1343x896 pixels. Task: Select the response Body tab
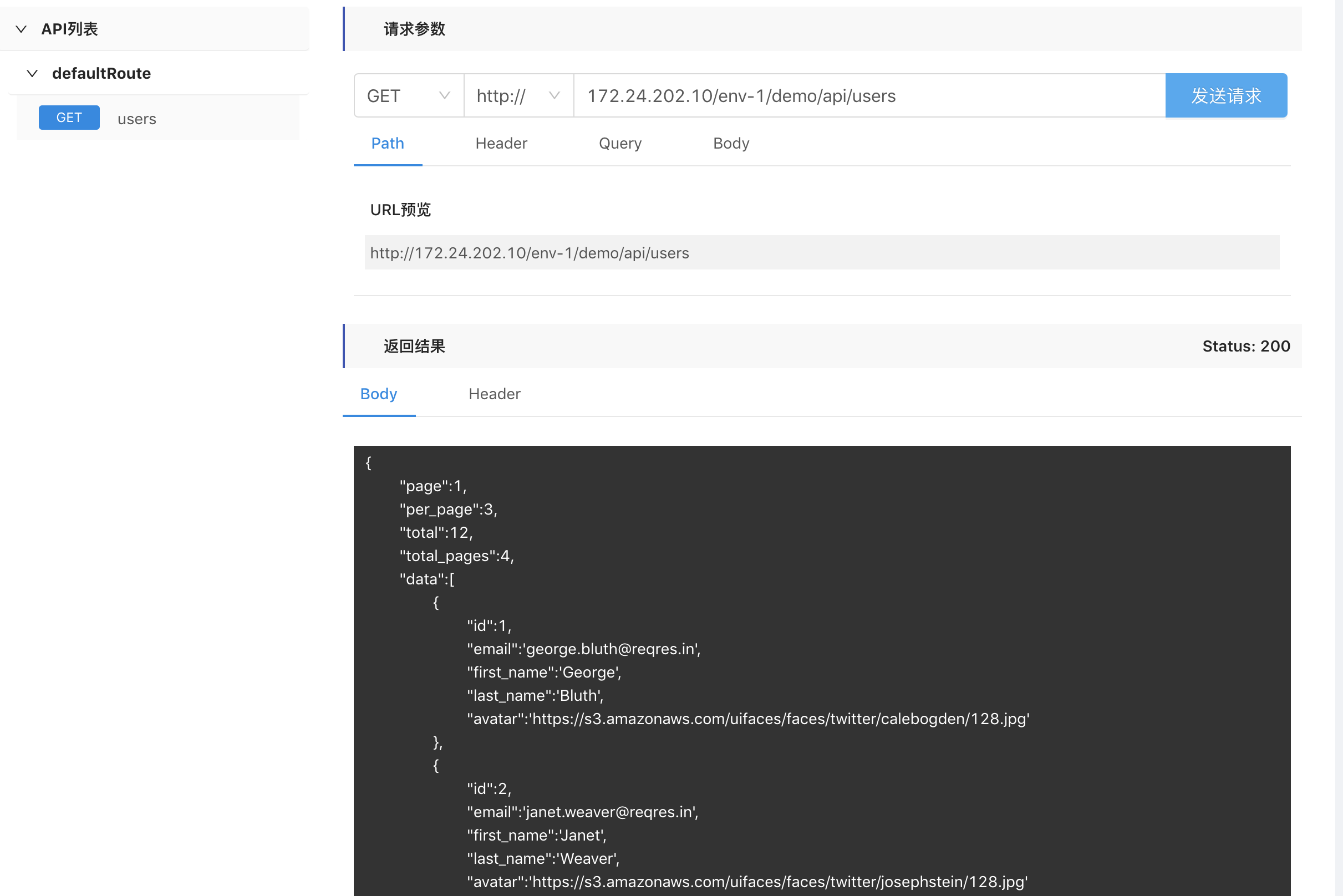pyautogui.click(x=378, y=394)
